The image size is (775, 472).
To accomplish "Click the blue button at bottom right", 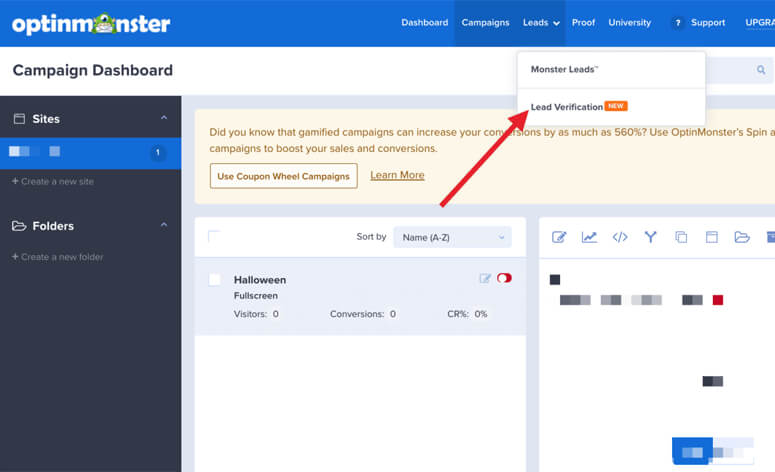I will click(x=692, y=451).
